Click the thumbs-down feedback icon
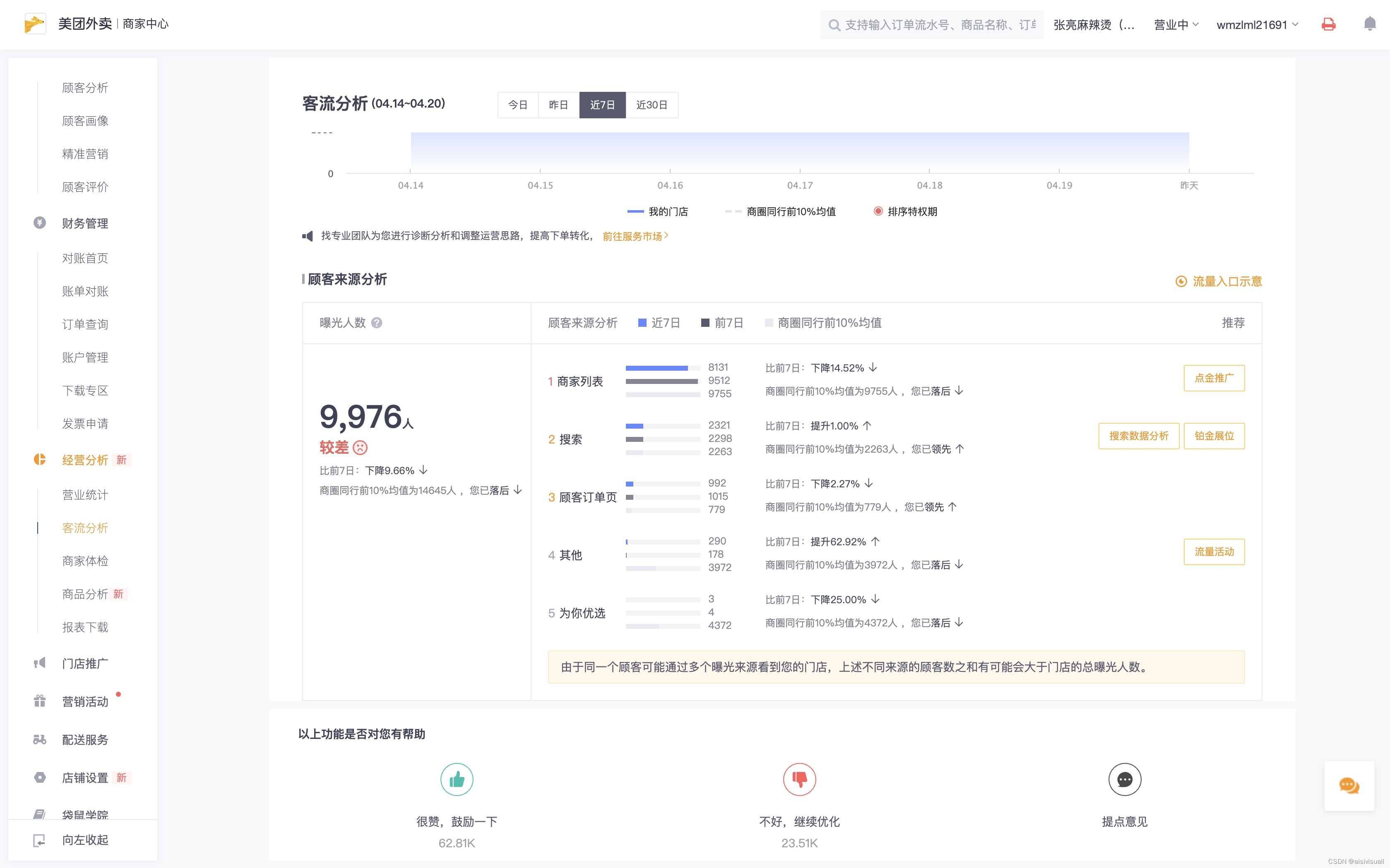The height and width of the screenshot is (868, 1390). coord(800,779)
